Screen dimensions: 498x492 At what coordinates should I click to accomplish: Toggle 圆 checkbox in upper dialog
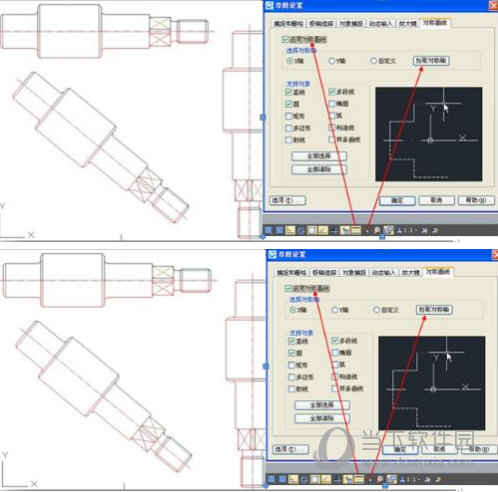tap(289, 104)
